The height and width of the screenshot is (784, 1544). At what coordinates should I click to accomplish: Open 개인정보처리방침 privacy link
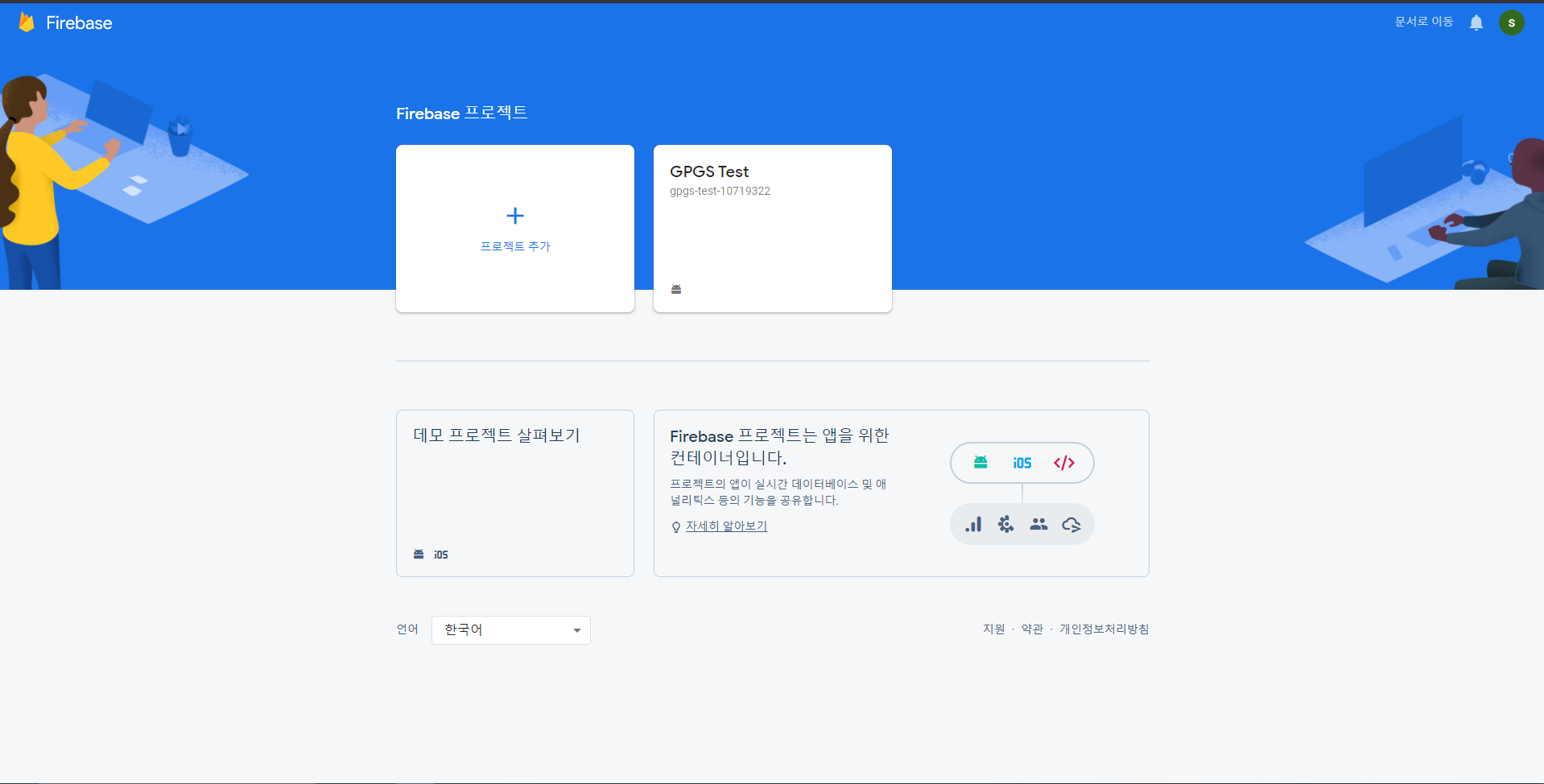click(x=1104, y=629)
